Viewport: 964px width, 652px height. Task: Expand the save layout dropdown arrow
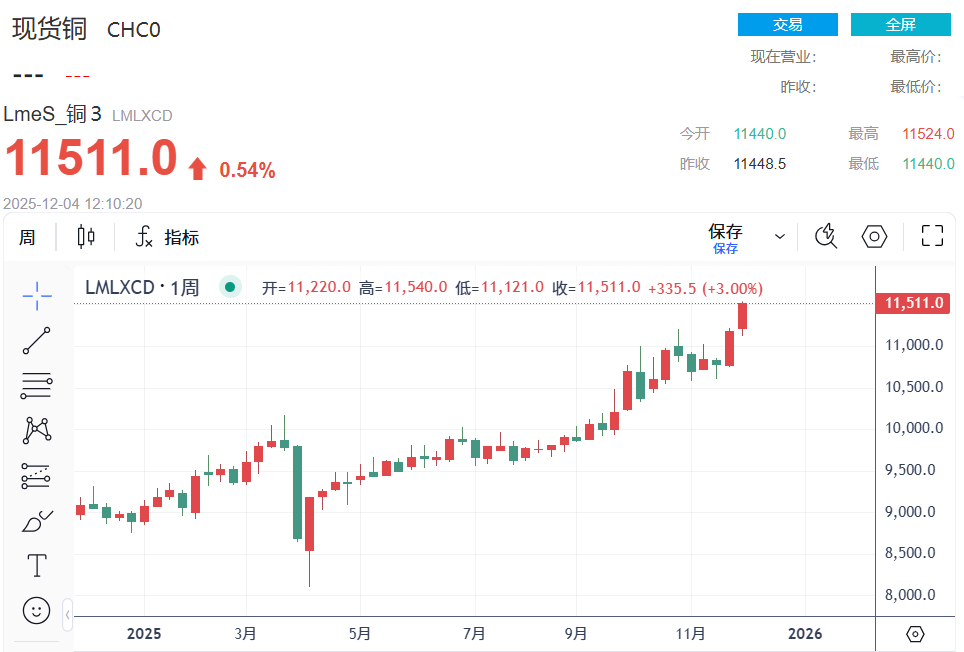click(x=780, y=237)
